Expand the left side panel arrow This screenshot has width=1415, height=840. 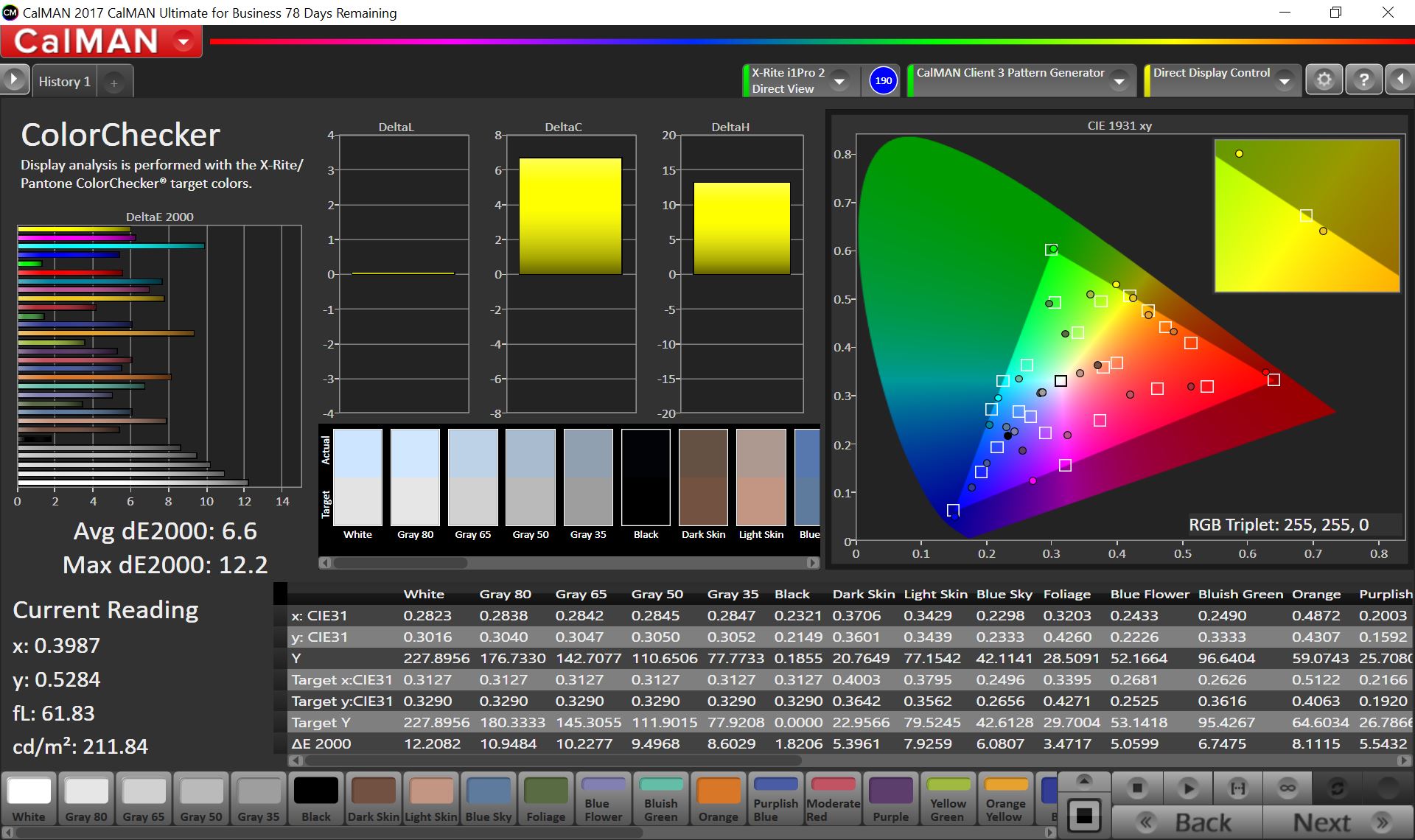14,80
